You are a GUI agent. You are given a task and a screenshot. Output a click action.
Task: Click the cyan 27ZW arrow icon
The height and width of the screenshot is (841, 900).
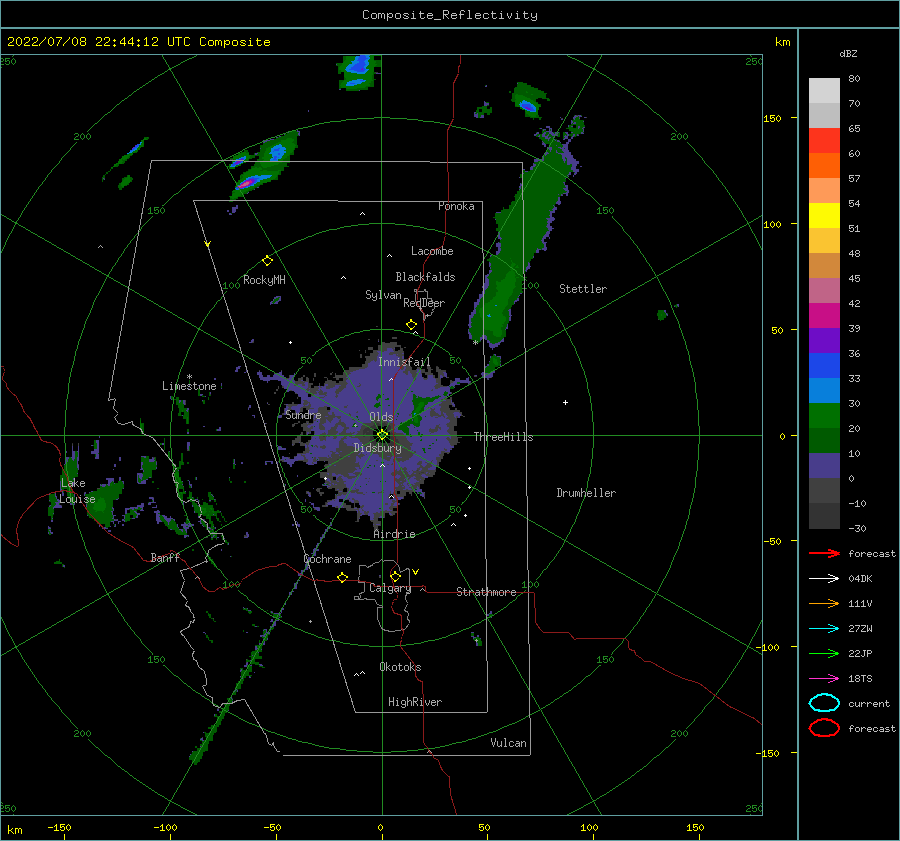(x=824, y=629)
